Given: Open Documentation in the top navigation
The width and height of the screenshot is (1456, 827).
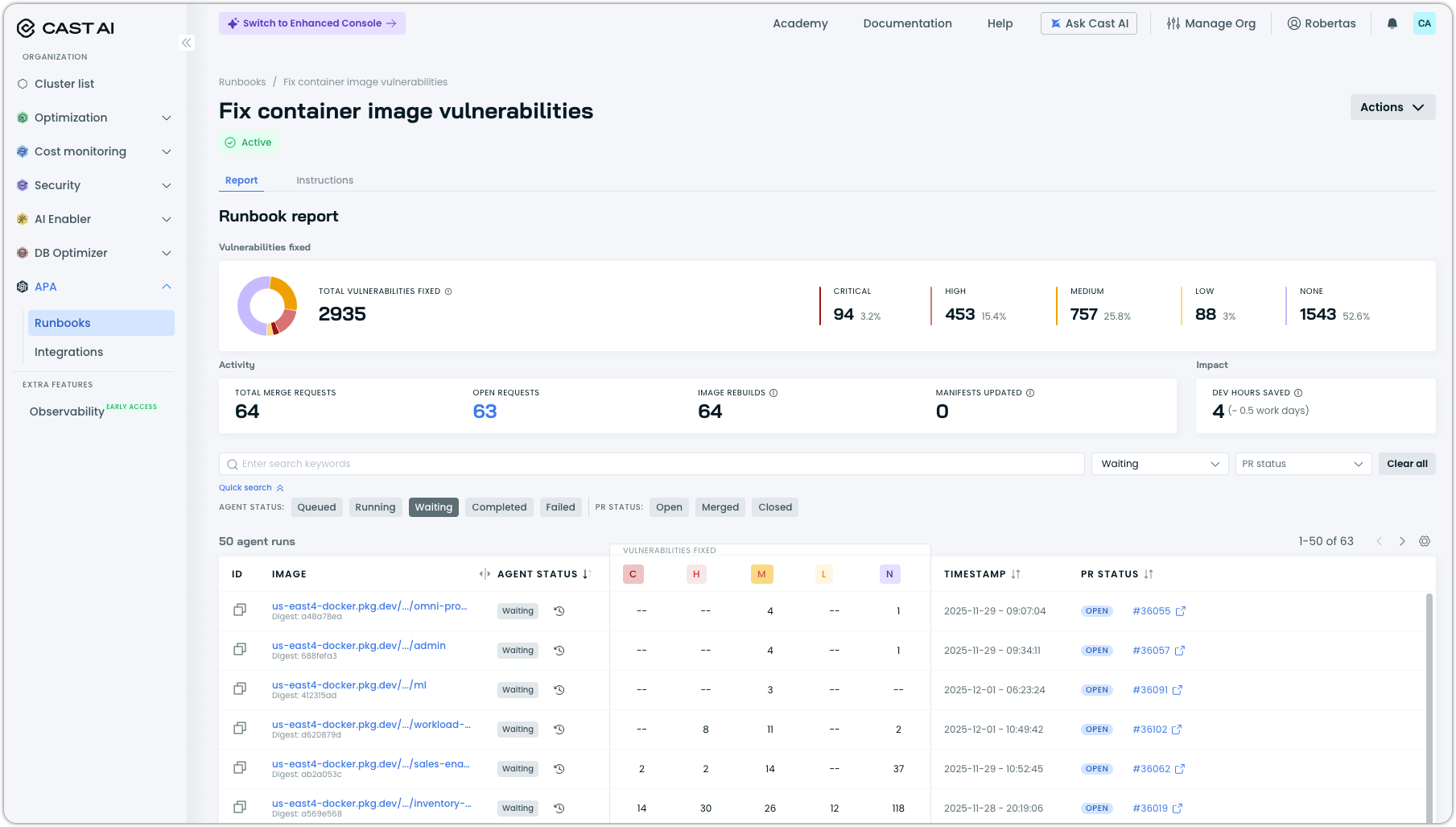Looking at the screenshot, I should coord(907,23).
